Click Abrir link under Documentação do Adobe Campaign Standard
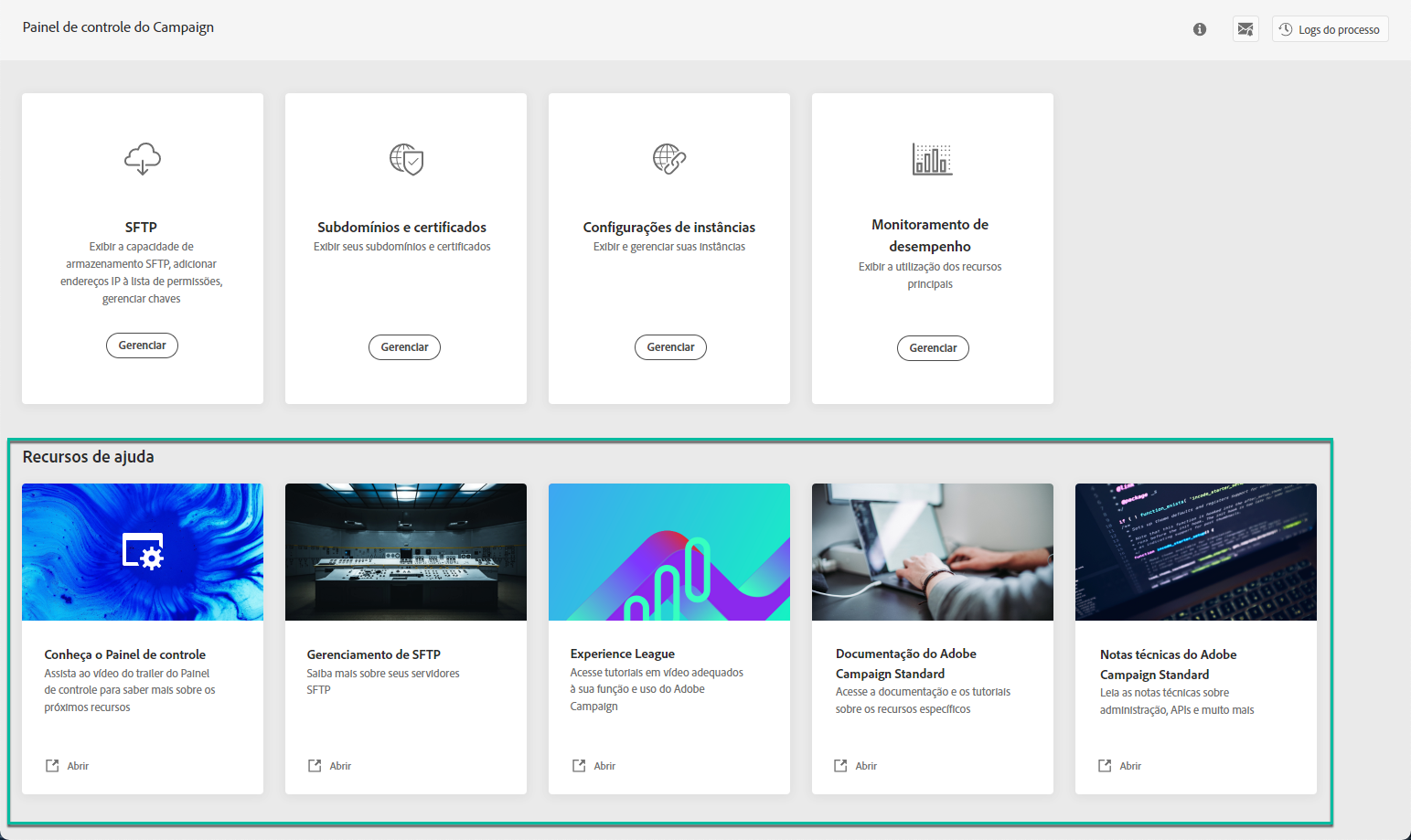The image size is (1411, 840). tap(866, 766)
